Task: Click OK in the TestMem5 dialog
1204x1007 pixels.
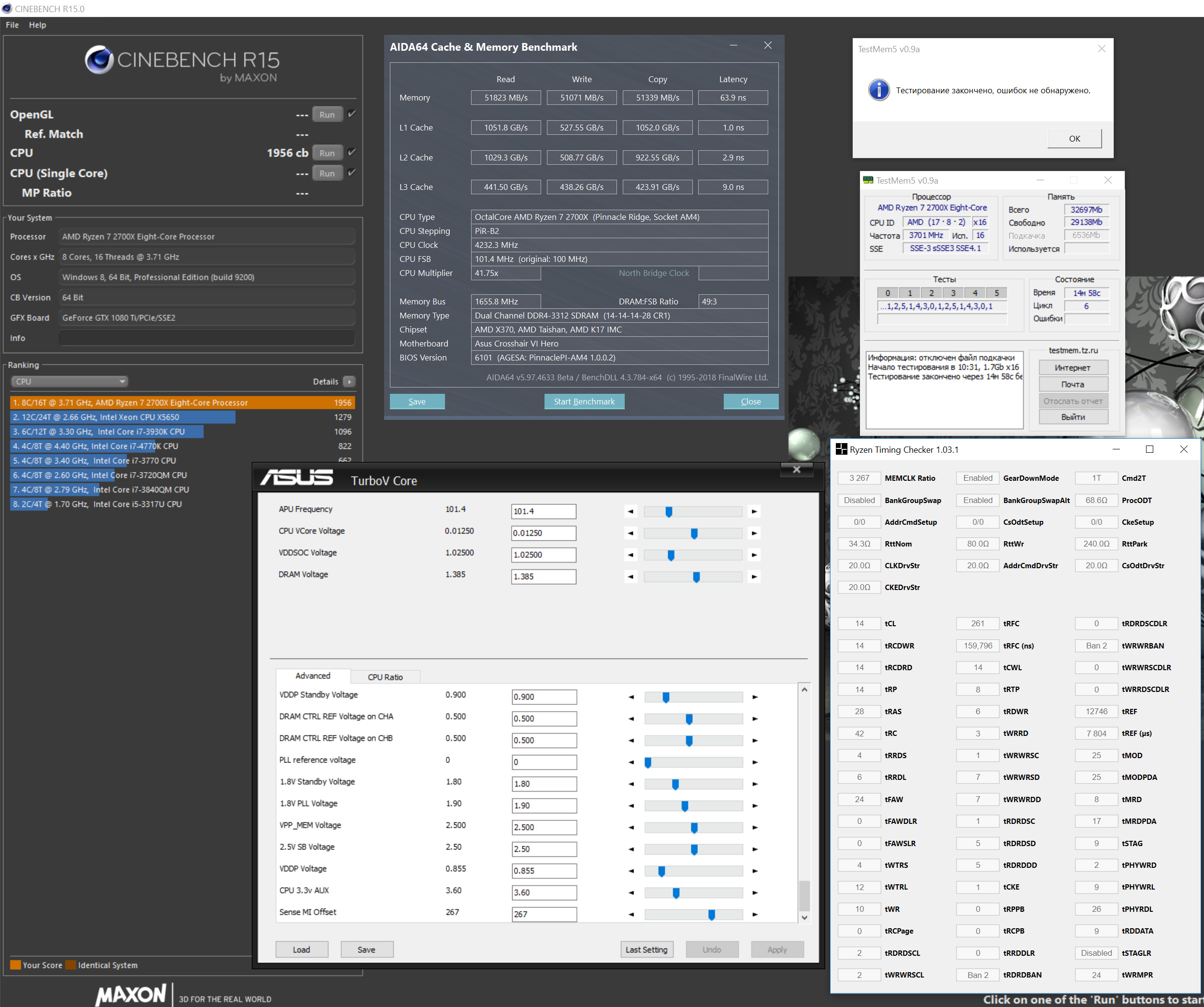Action: (x=1074, y=138)
